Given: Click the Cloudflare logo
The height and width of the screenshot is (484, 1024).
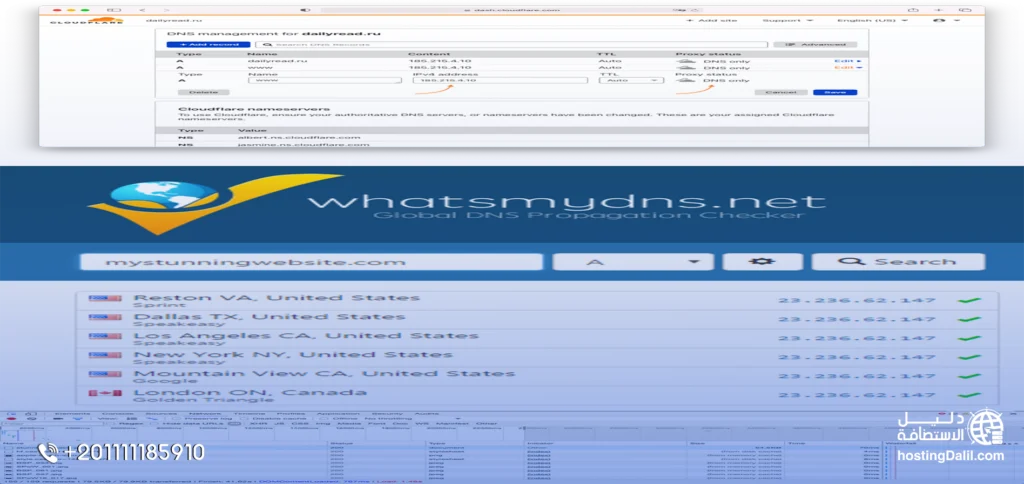Looking at the screenshot, I should click(86, 21).
